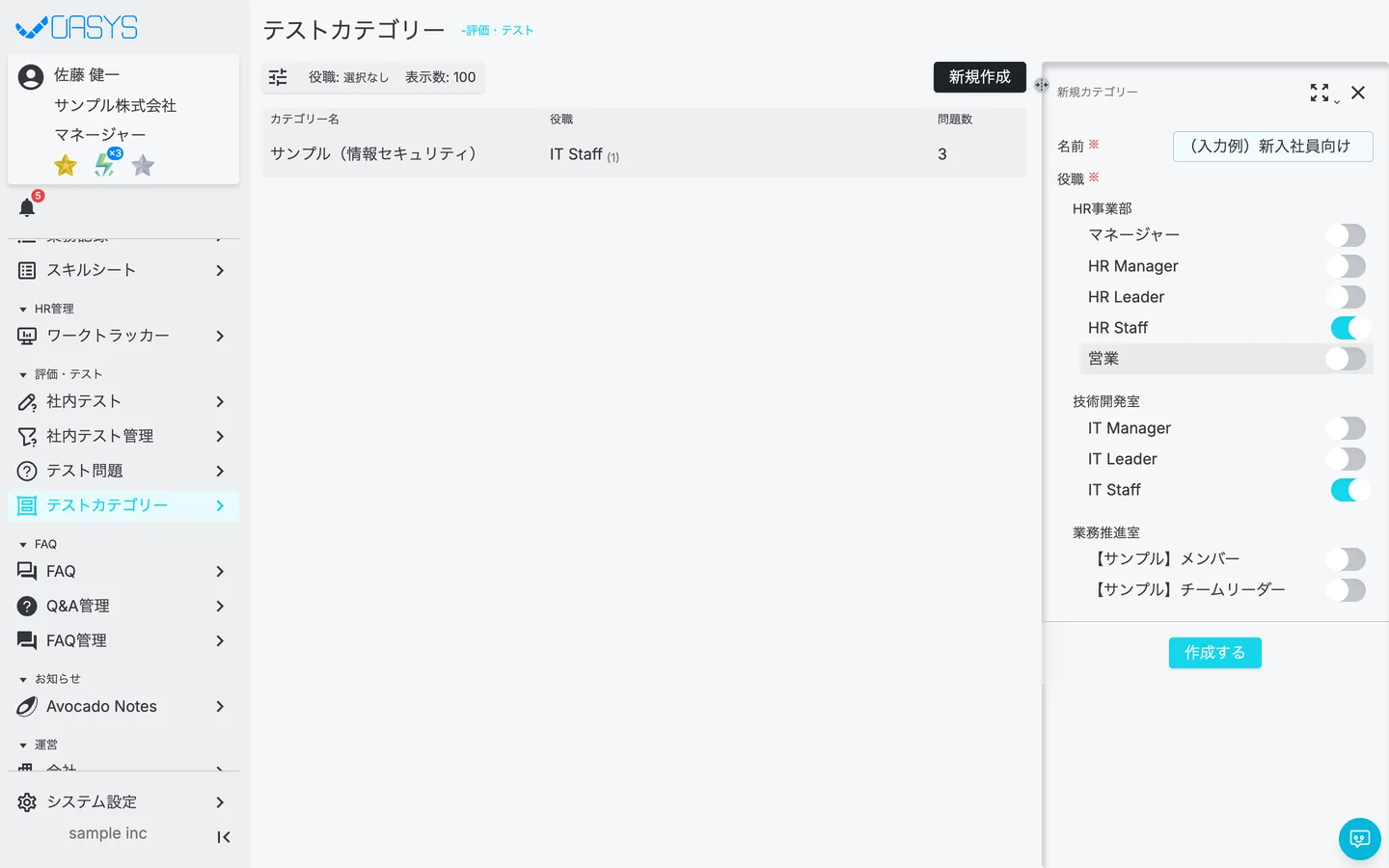Click the システム設定 gear icon

click(x=27, y=802)
